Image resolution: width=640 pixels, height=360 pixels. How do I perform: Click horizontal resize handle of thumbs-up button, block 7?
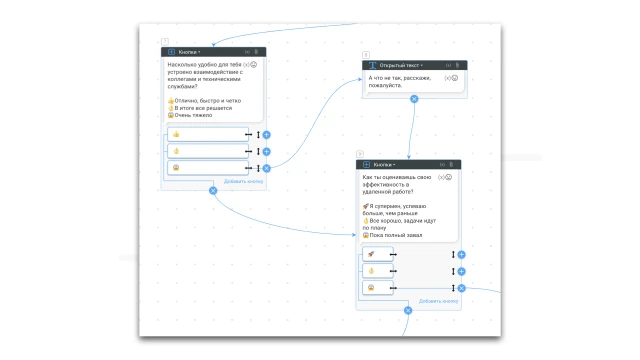pos(248,134)
